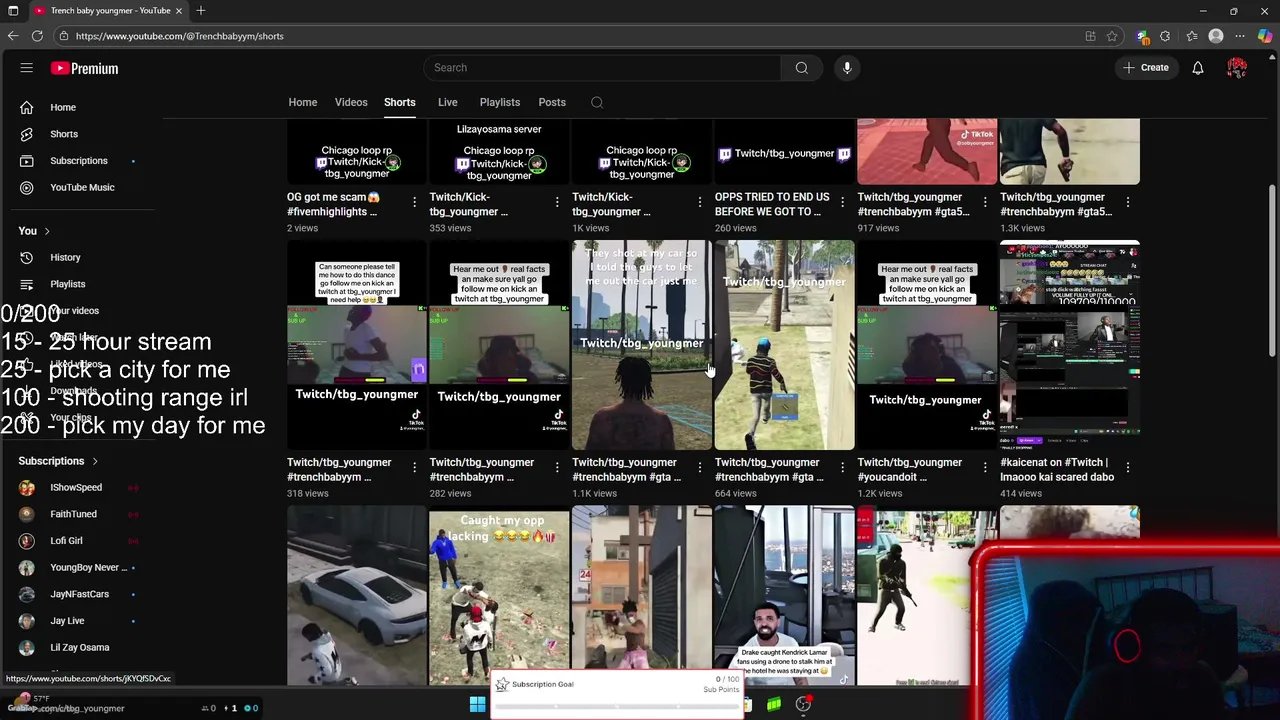Add this page to favorites star
Viewport: 1280px width, 720px height.
(1112, 36)
